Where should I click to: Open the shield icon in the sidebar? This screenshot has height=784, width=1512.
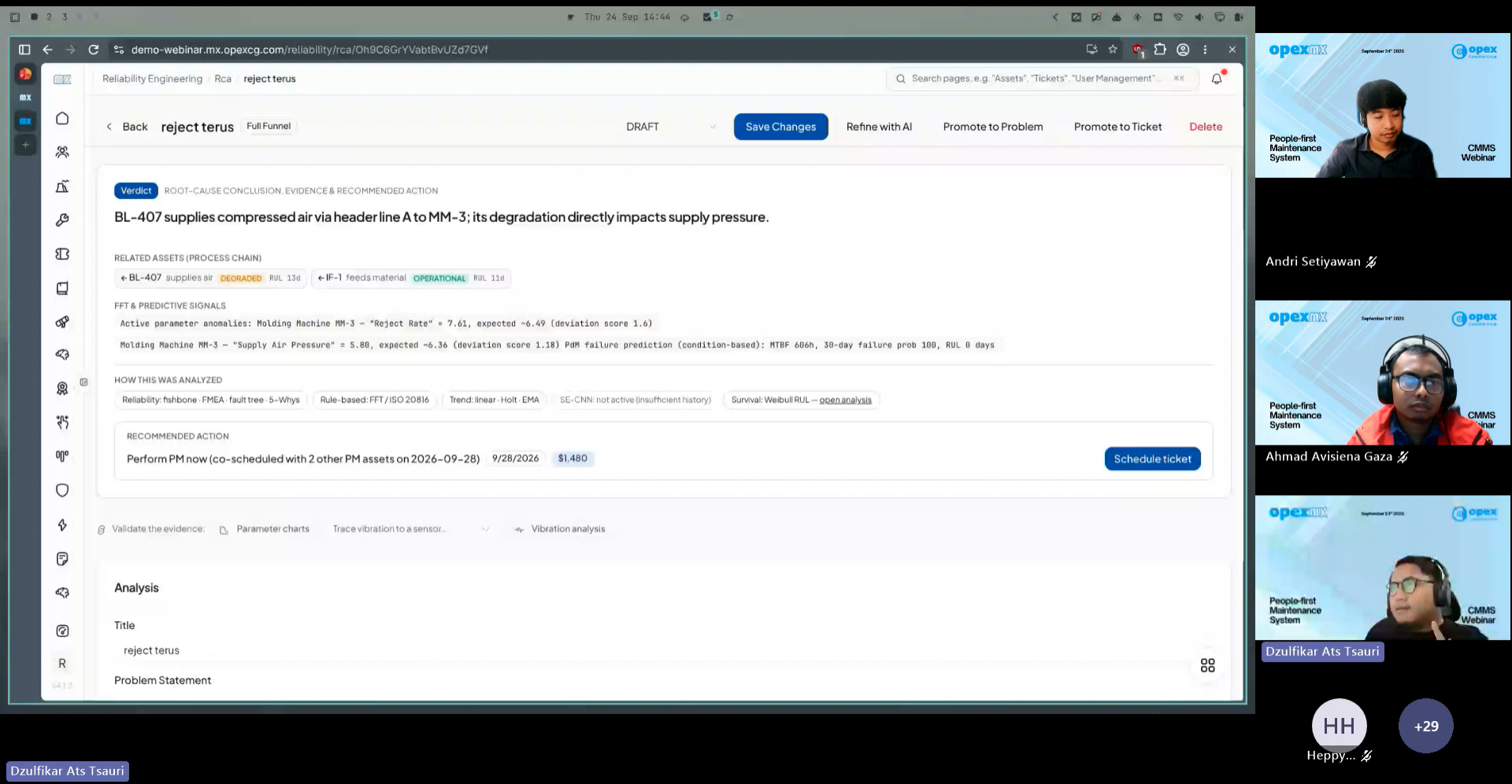[x=62, y=490]
